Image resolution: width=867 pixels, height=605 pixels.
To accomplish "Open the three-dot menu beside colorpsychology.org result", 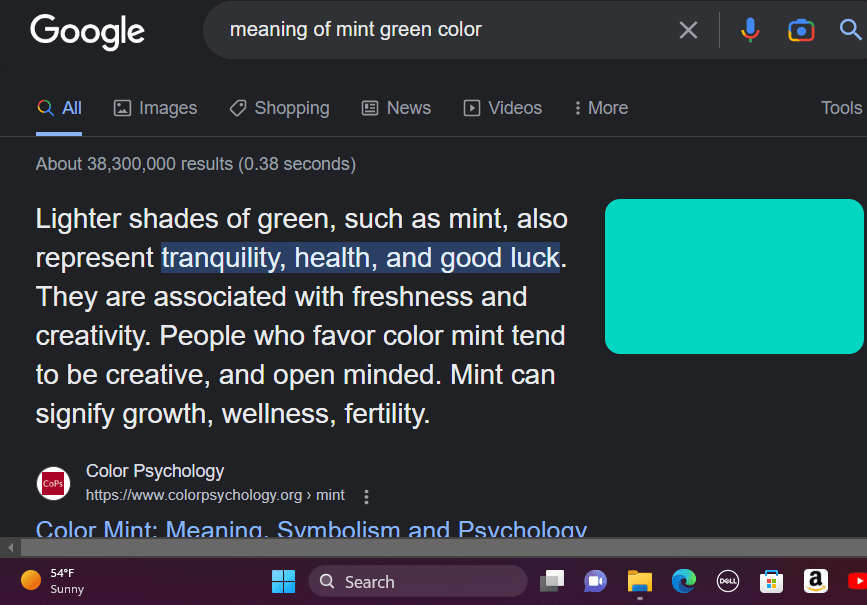I will point(367,496).
